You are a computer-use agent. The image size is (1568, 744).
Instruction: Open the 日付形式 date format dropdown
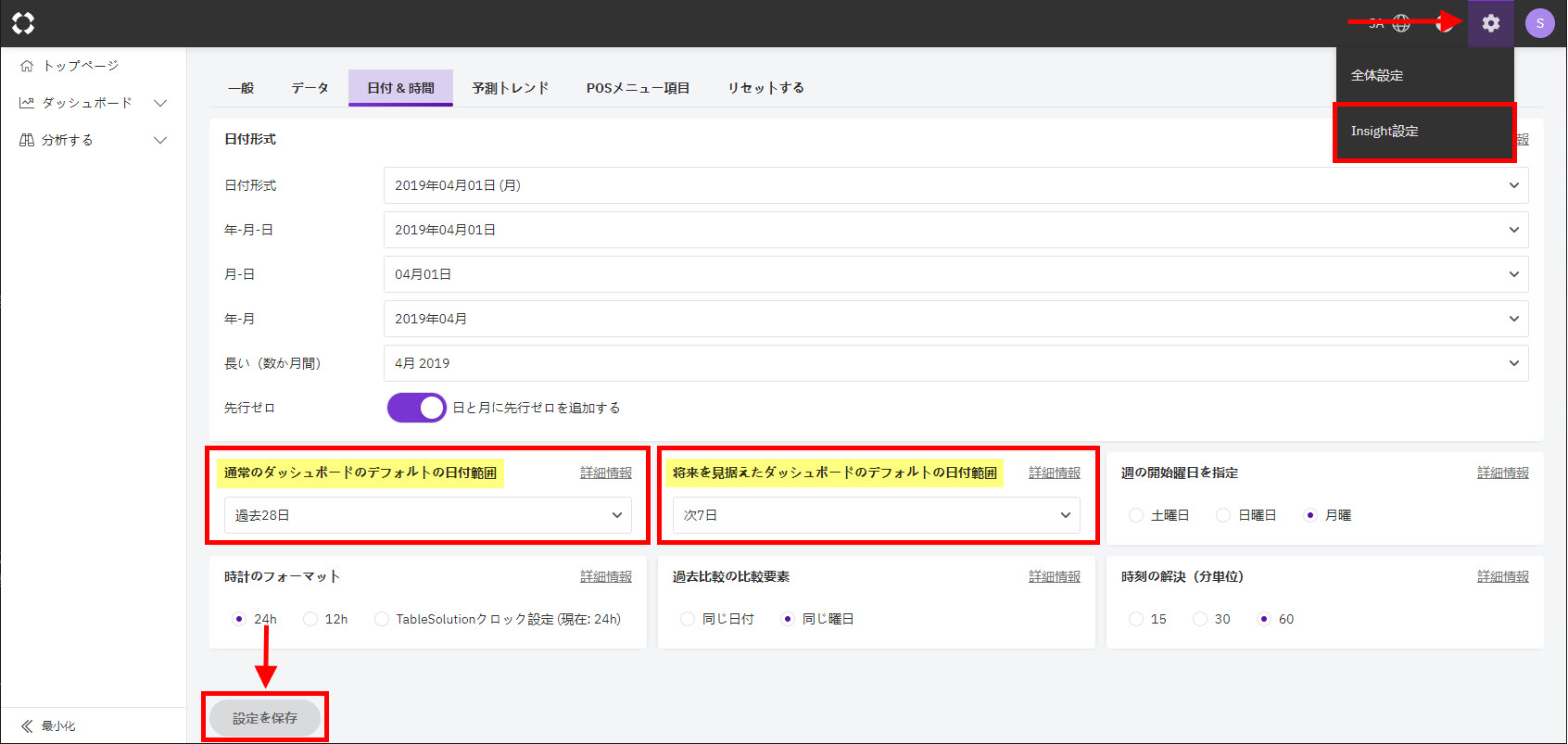pyautogui.click(x=955, y=185)
